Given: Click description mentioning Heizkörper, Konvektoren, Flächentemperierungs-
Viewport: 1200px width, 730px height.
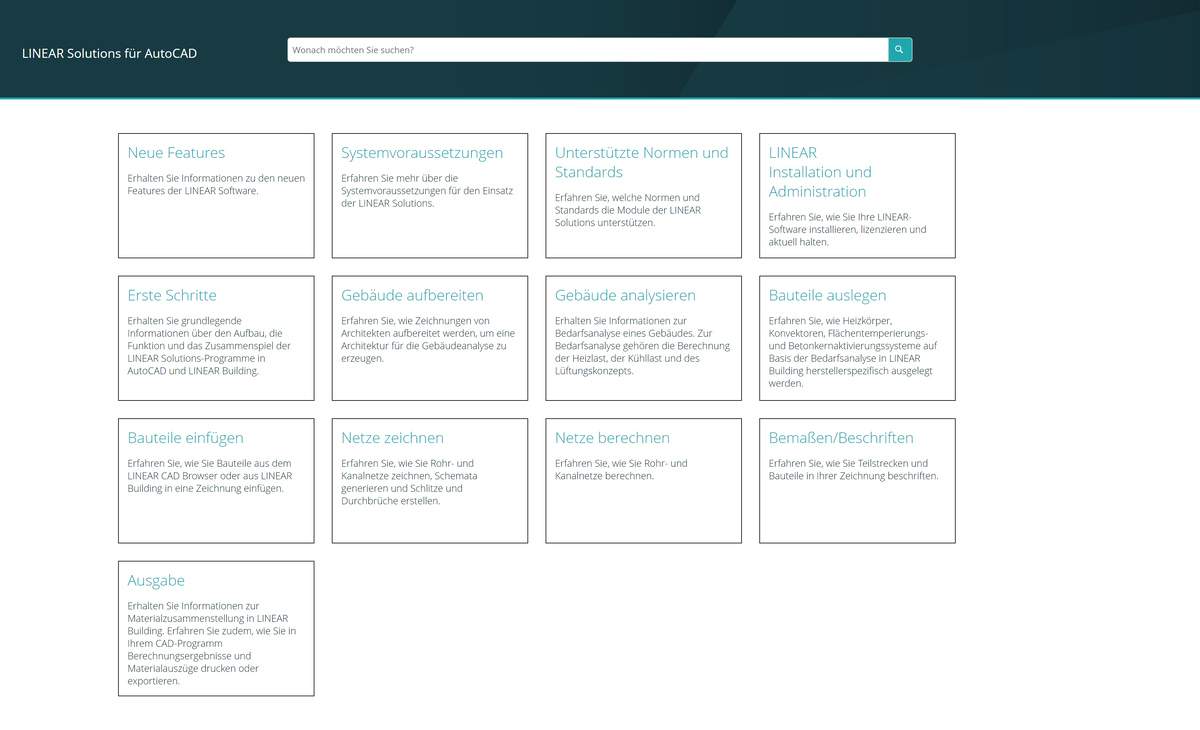Looking at the screenshot, I should 852,352.
